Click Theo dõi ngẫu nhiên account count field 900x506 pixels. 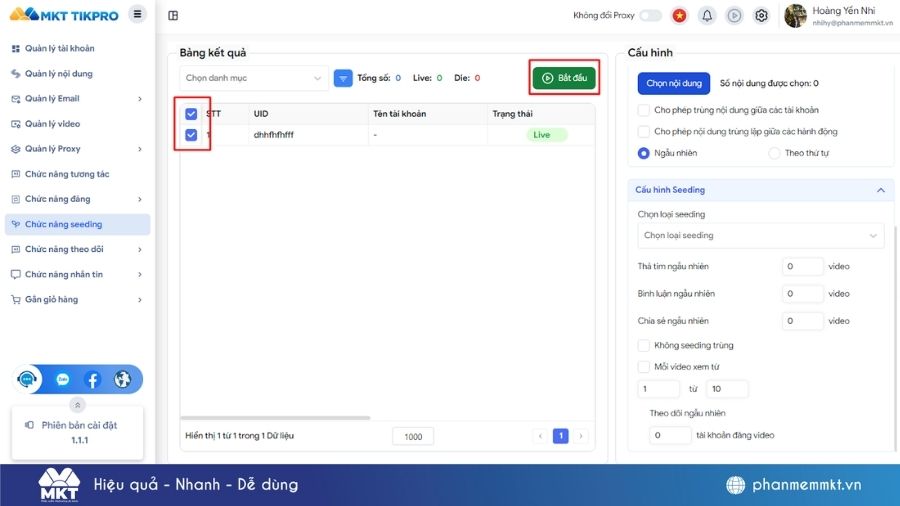coord(670,435)
